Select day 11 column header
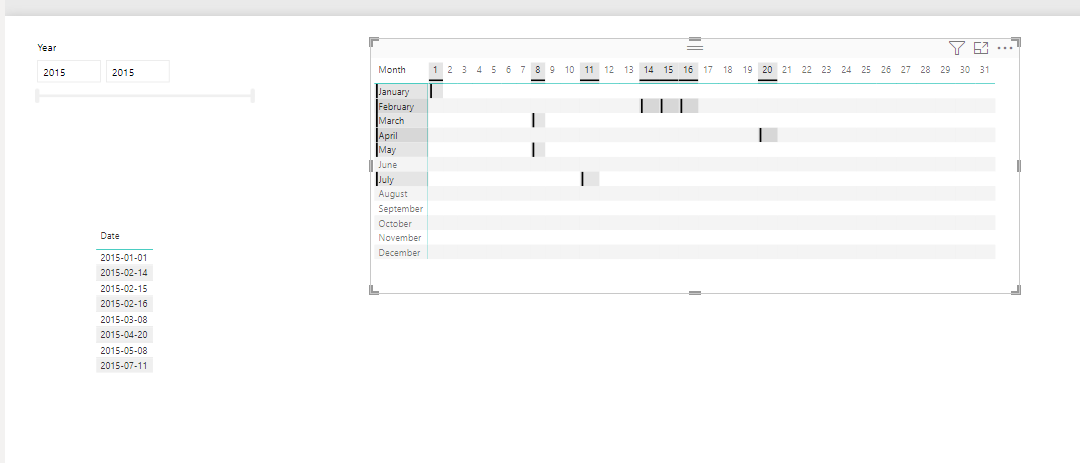 tap(589, 70)
